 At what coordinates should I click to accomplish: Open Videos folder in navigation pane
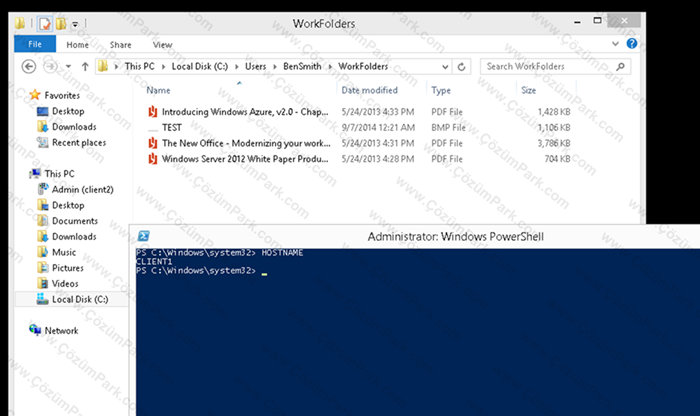click(x=65, y=283)
